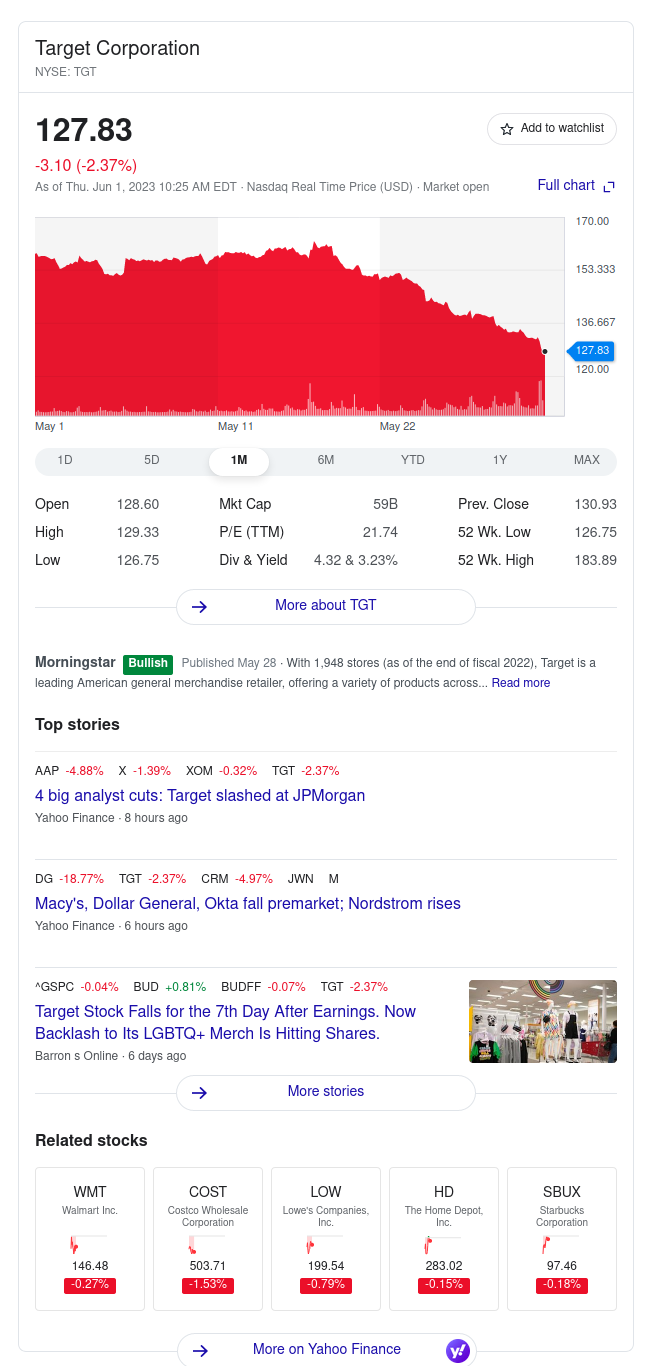Screen dimensions: 655x1366
Task: Click the arrow icon beside More on Yahoo Finance
Action: point(200,1350)
